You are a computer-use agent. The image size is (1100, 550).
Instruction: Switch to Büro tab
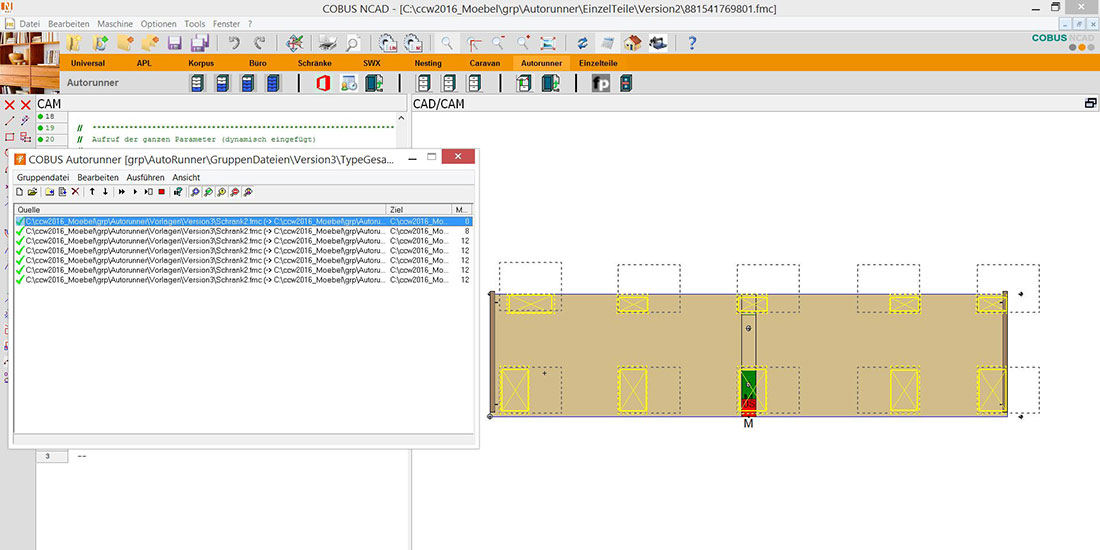pos(258,63)
